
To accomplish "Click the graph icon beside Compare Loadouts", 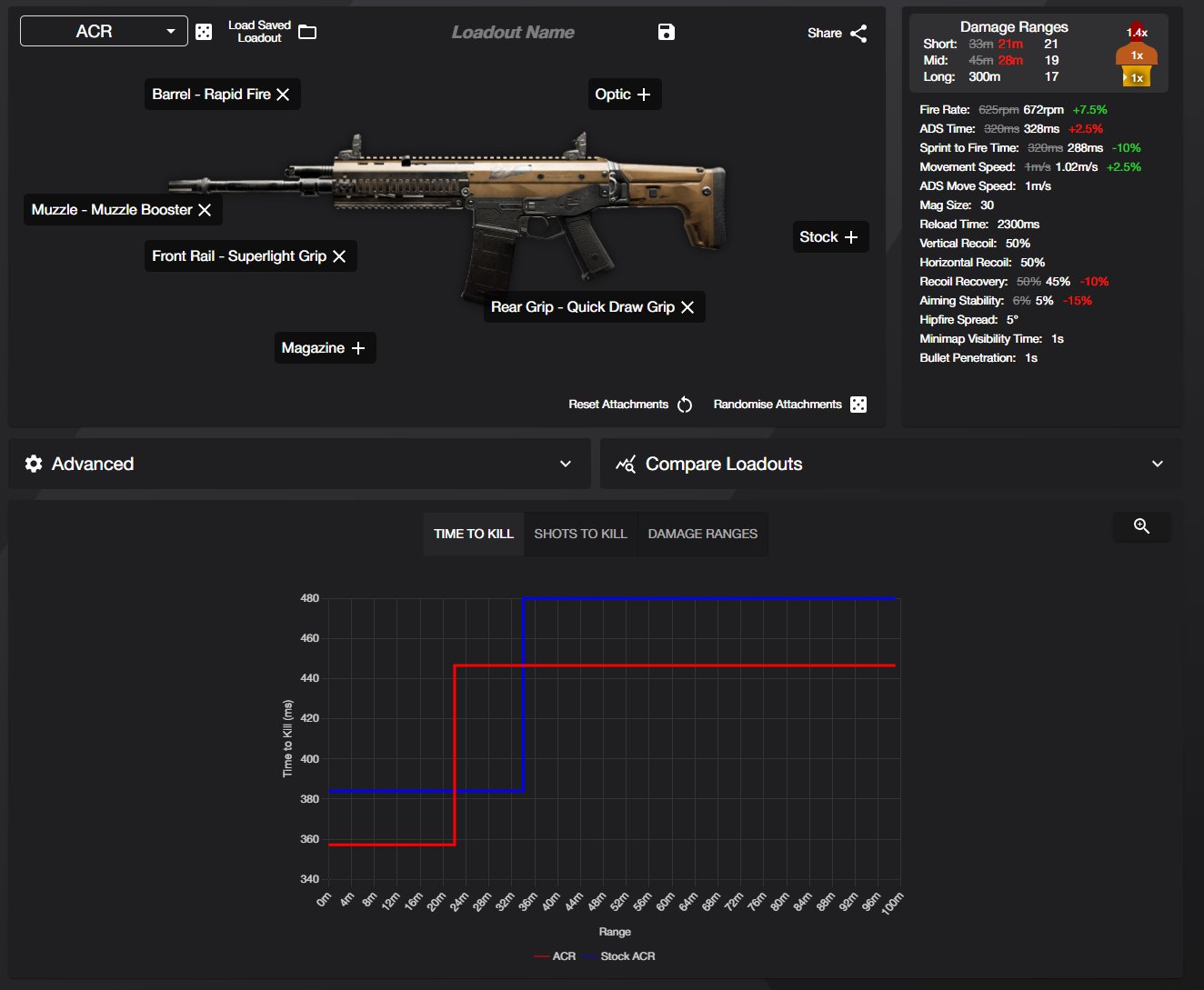I will point(624,464).
